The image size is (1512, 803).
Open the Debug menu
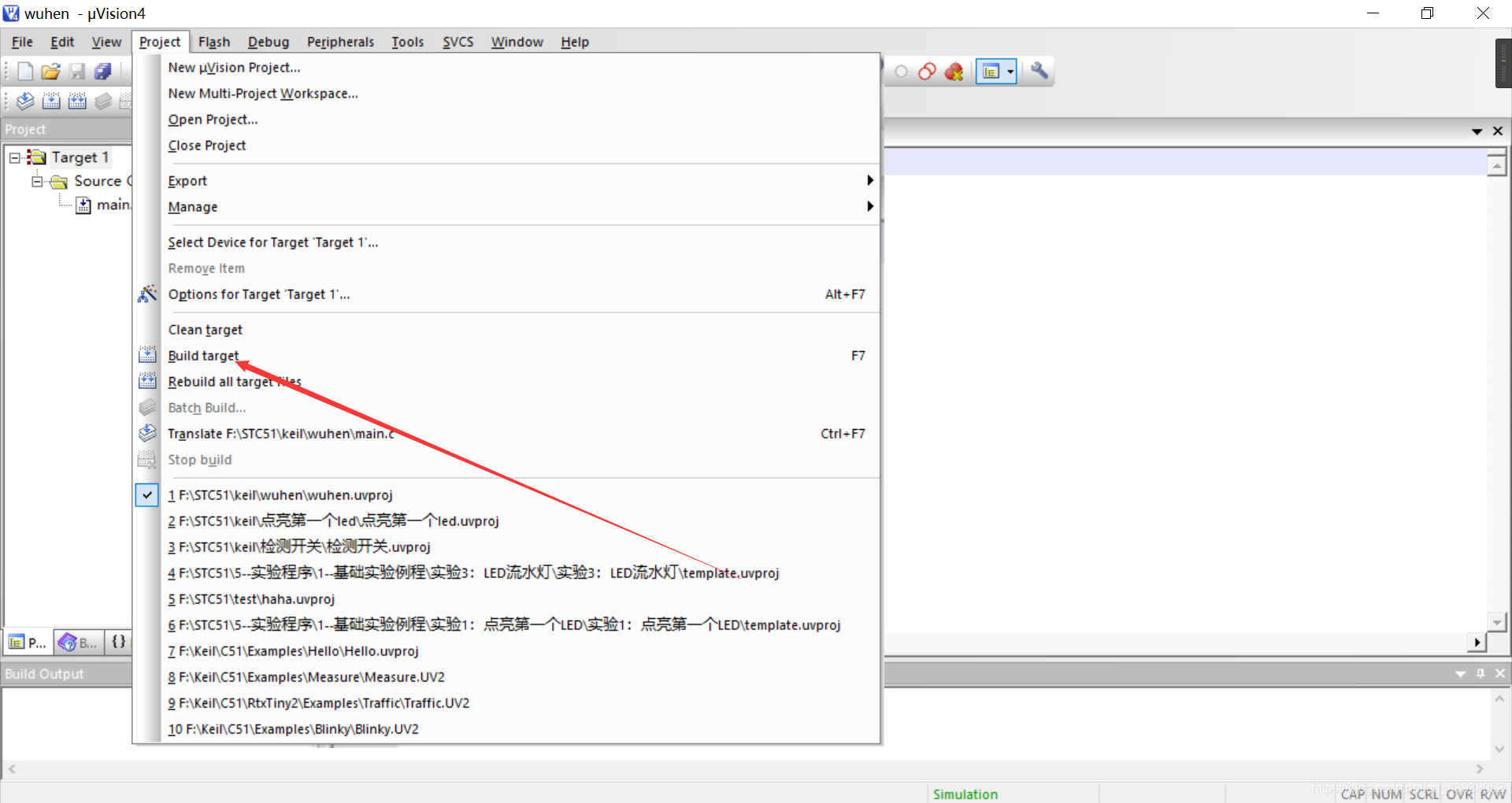[x=269, y=42]
